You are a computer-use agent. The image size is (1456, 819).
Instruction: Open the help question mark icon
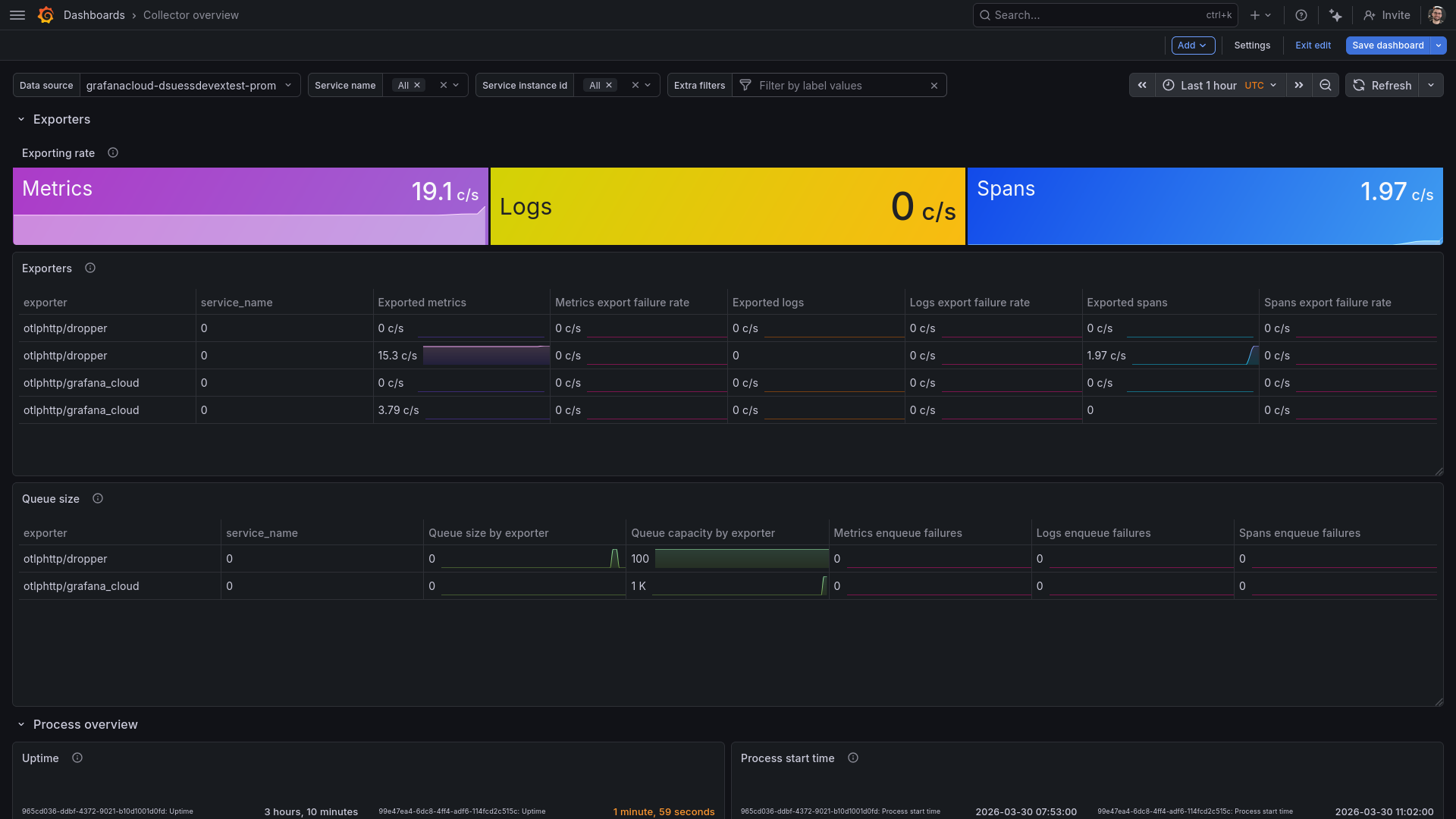[1301, 15]
